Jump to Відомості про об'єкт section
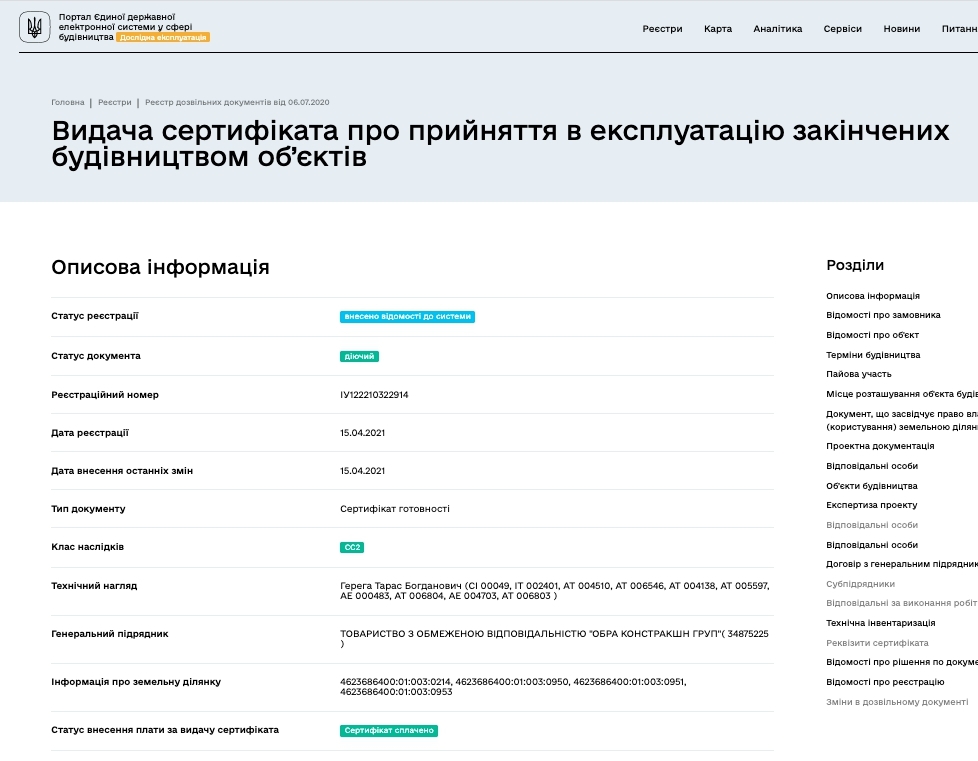978x761 pixels. coord(872,335)
